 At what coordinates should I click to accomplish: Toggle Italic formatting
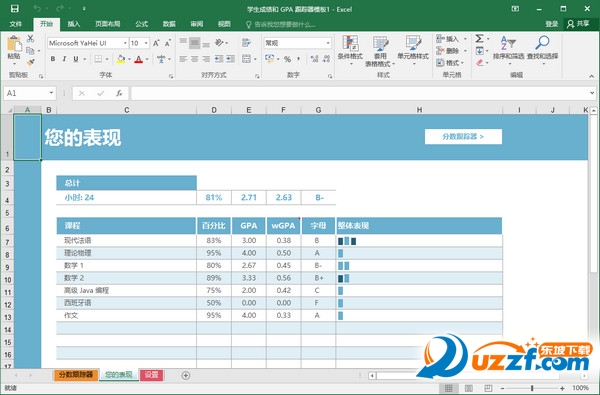(x=64, y=59)
